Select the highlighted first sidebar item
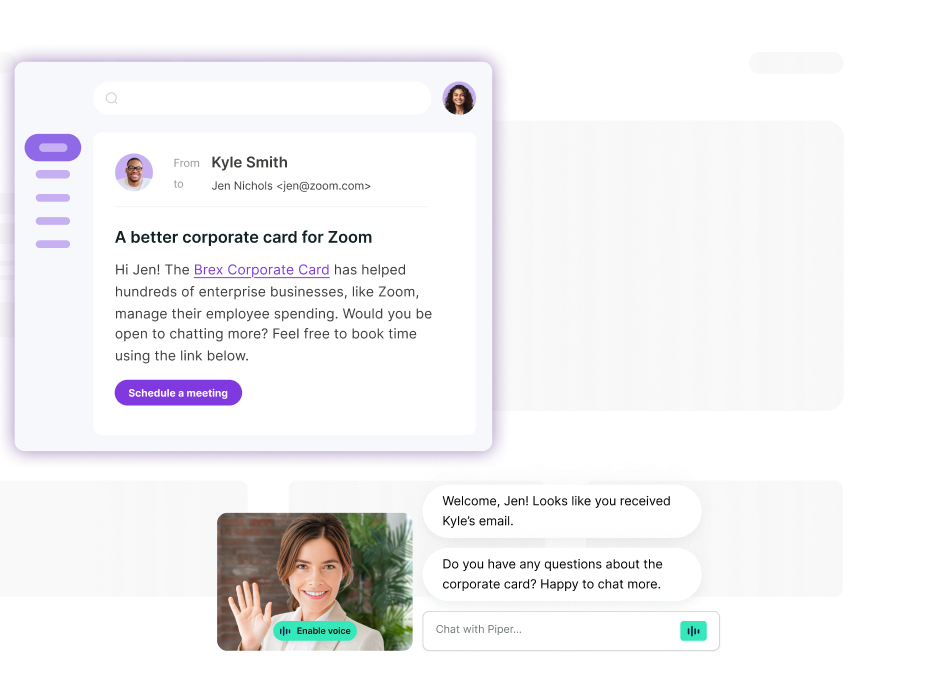 click(x=53, y=147)
